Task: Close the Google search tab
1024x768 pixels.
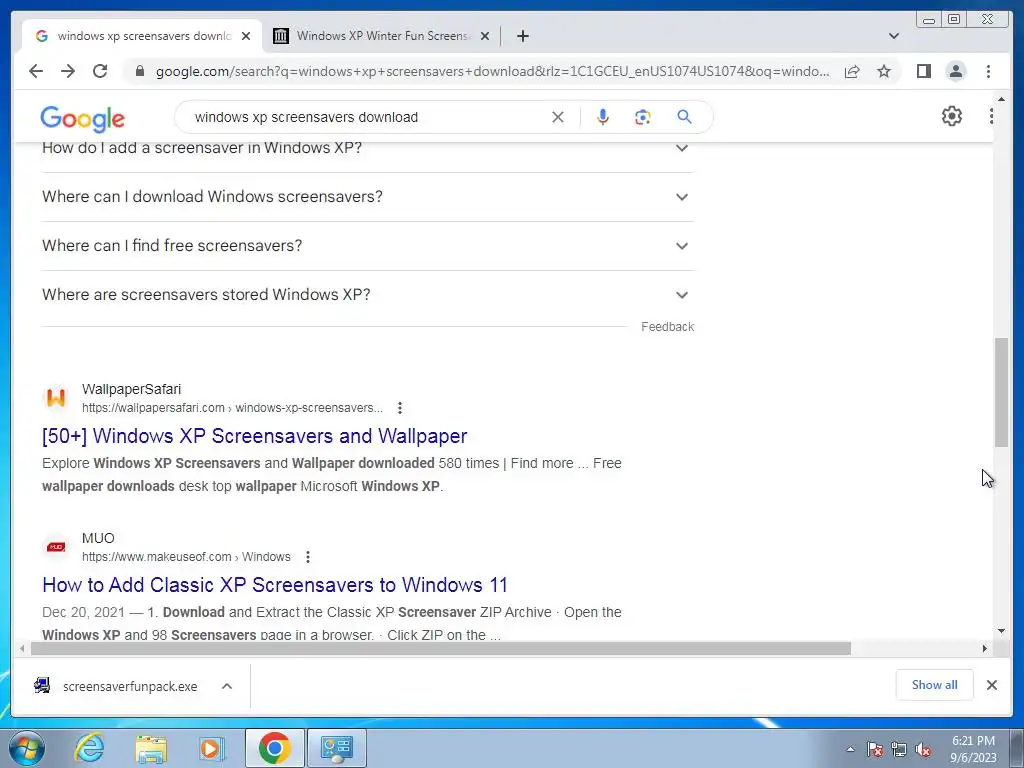Action: 246,36
